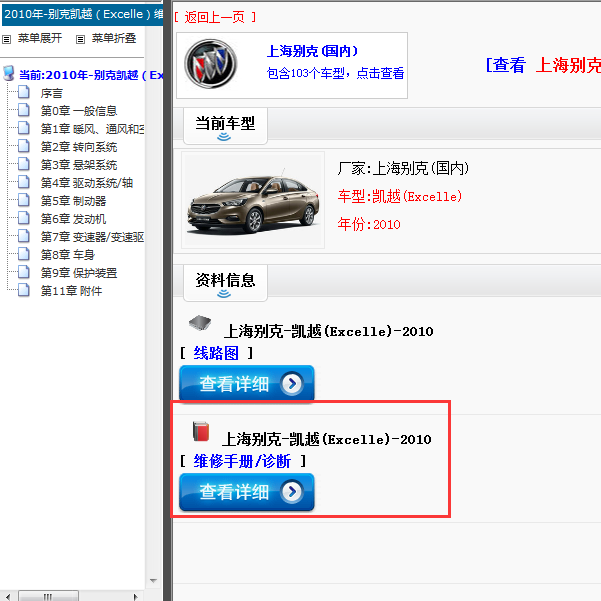The image size is (601, 601).
Task: Click the Buick logo emblem
Action: point(210,64)
